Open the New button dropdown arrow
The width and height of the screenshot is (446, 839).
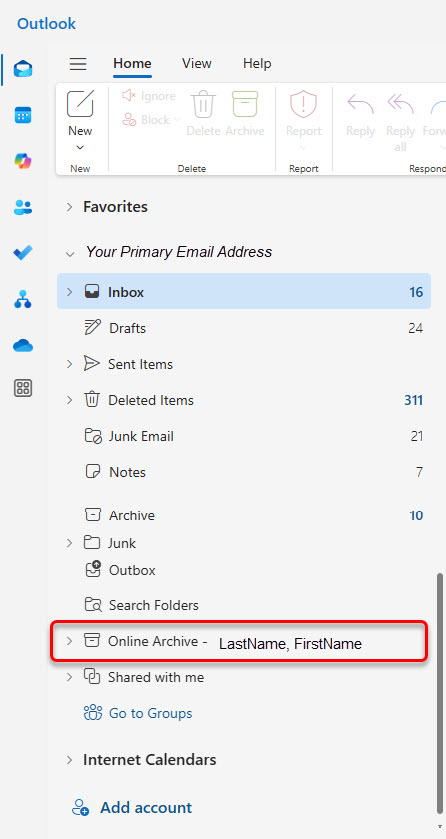(80, 148)
